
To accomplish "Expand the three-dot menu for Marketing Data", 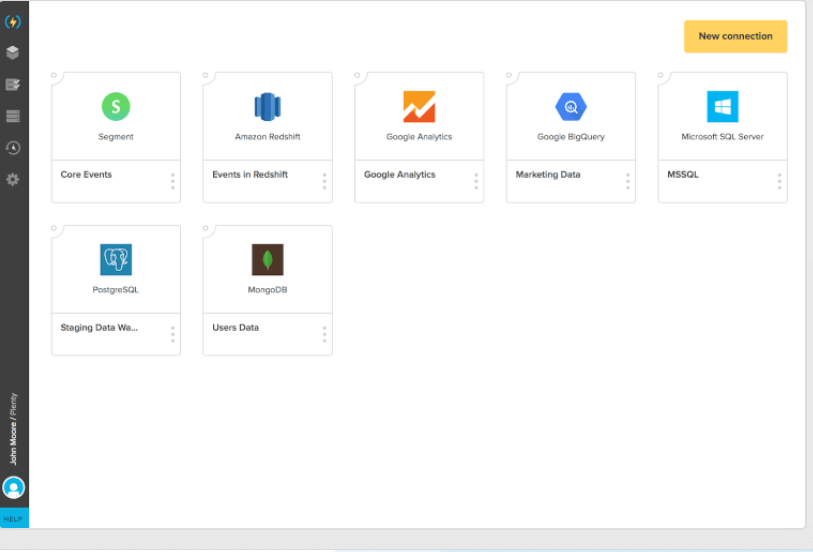I will pyautogui.click(x=628, y=181).
